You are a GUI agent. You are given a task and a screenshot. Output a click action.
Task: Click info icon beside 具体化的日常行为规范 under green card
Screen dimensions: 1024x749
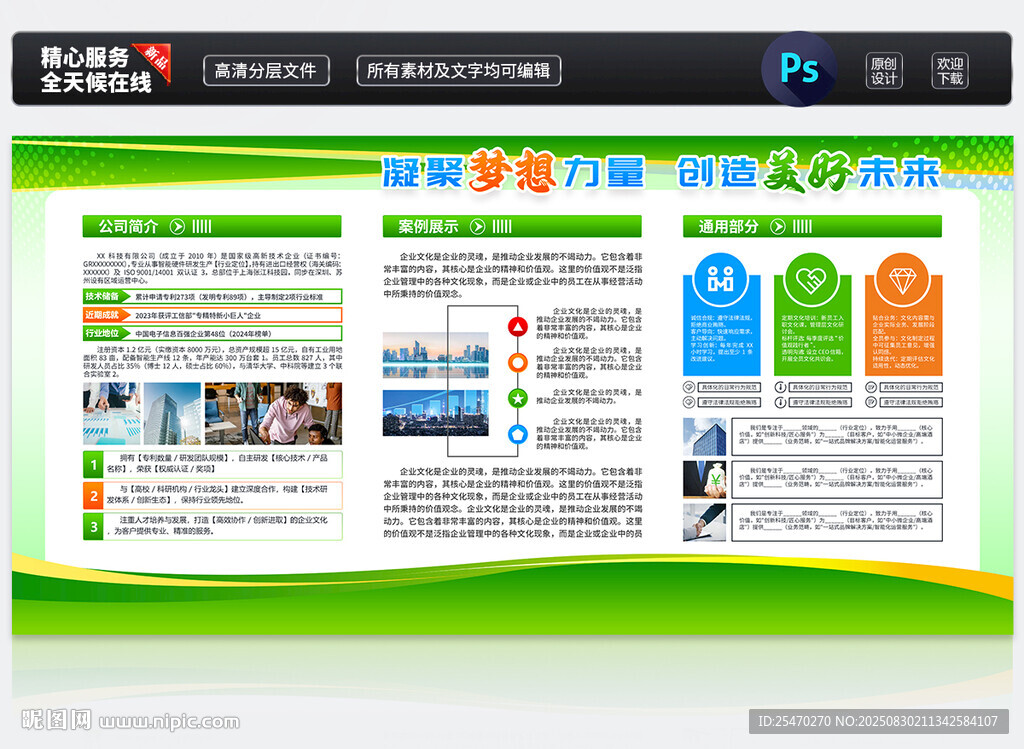[x=780, y=387]
